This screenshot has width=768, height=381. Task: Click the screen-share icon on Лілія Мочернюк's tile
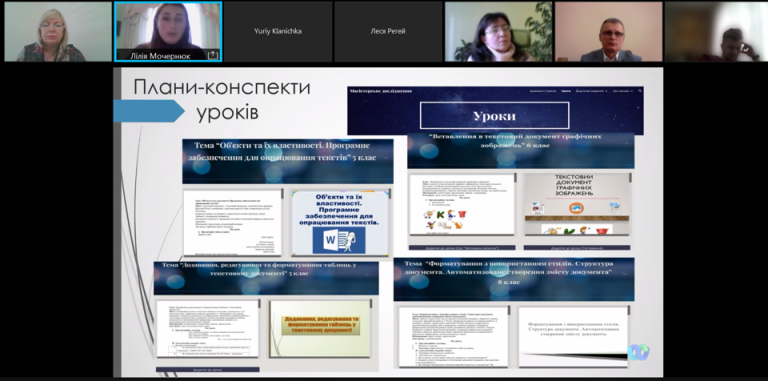pyautogui.click(x=213, y=55)
